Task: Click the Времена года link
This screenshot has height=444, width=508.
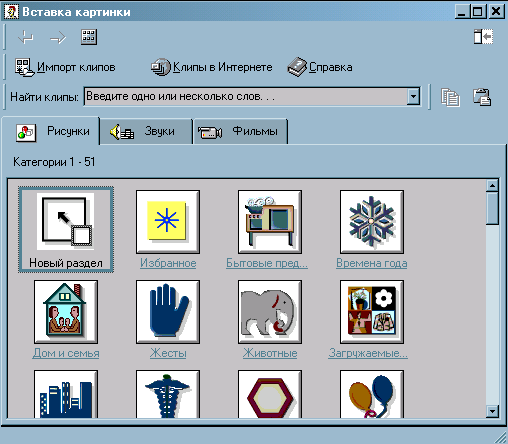Action: (x=372, y=263)
